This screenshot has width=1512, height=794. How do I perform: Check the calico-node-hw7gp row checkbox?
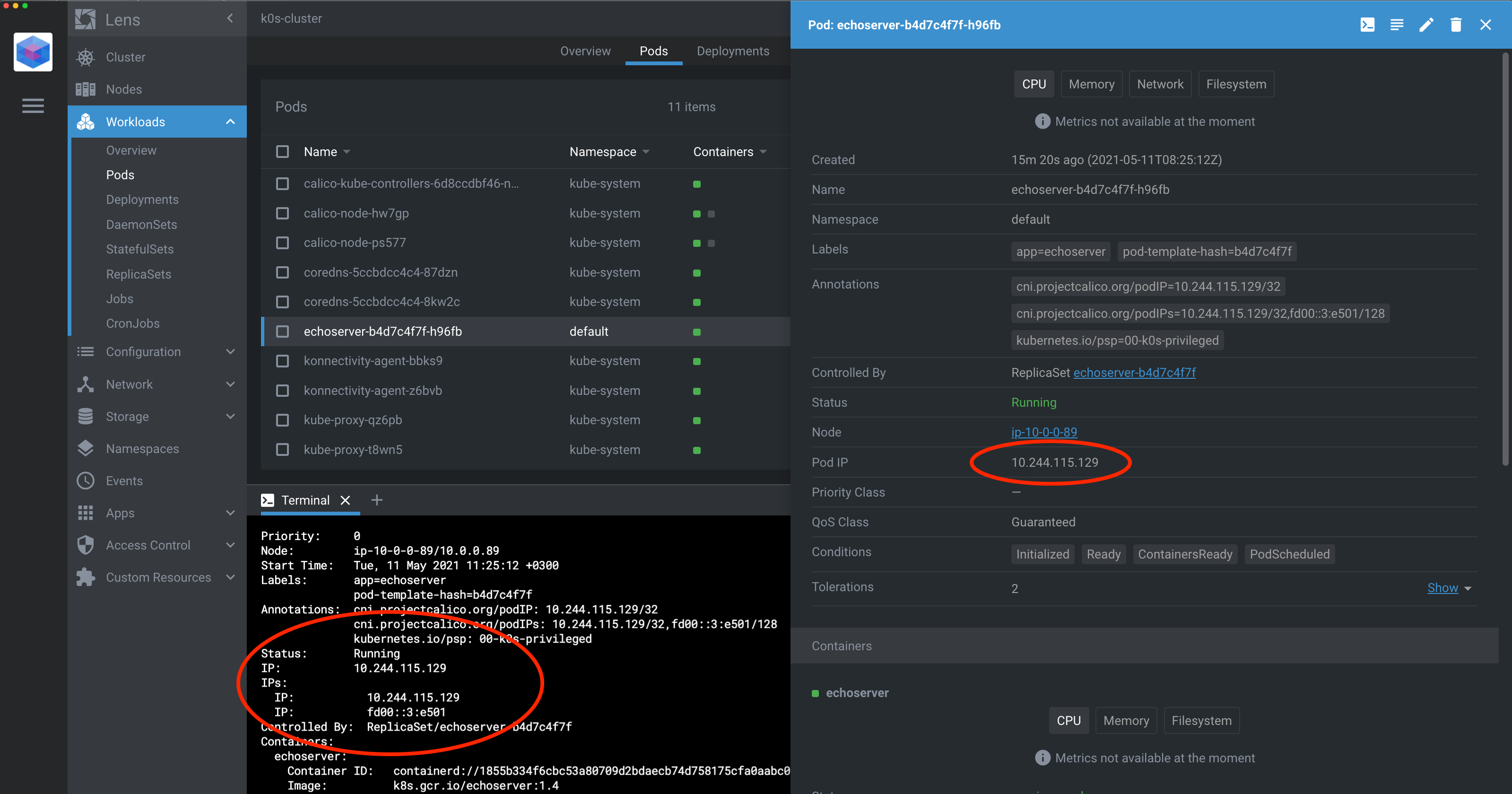tap(282, 213)
